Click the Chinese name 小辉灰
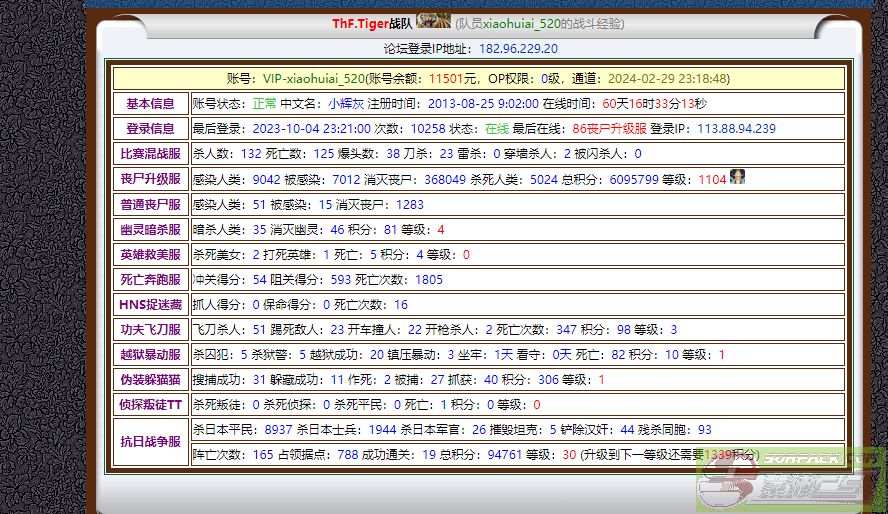Screen dimensions: 888x514 pos(345,104)
